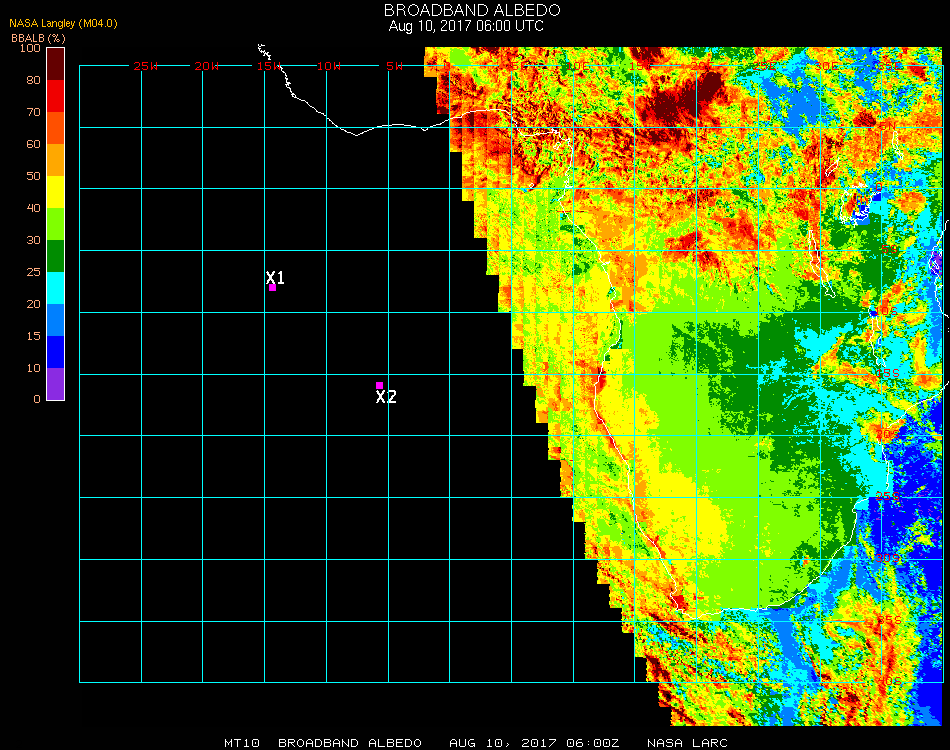Pick the dark blue 10–15% legend swatch
This screenshot has width=950, height=750.
(56, 352)
